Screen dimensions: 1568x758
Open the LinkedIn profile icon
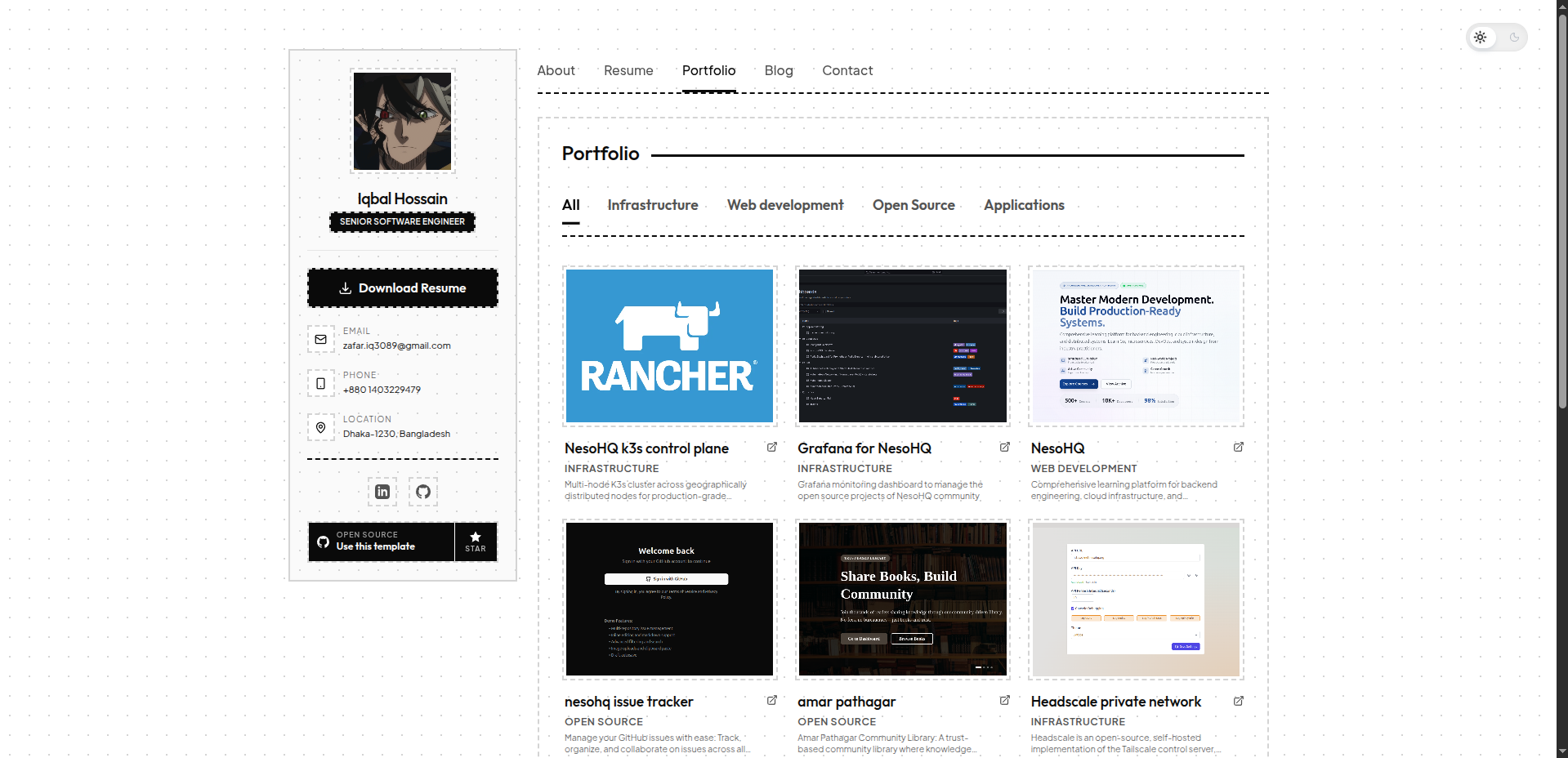click(382, 492)
